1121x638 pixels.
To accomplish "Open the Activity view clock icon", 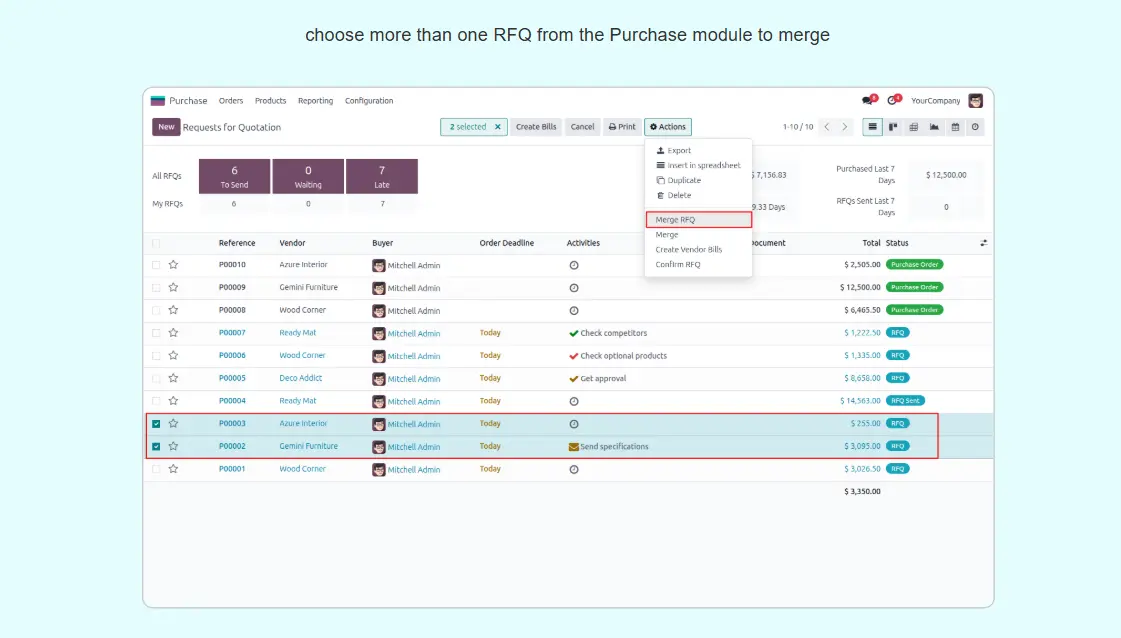I will [975, 127].
